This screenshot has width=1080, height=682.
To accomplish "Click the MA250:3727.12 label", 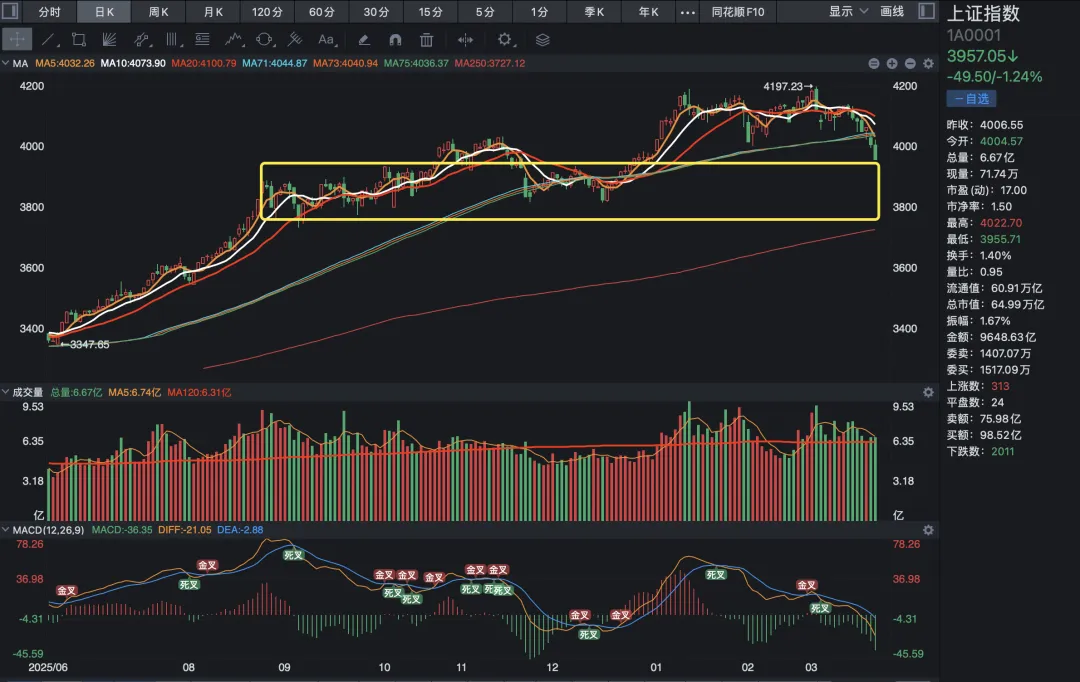I will click(490, 63).
